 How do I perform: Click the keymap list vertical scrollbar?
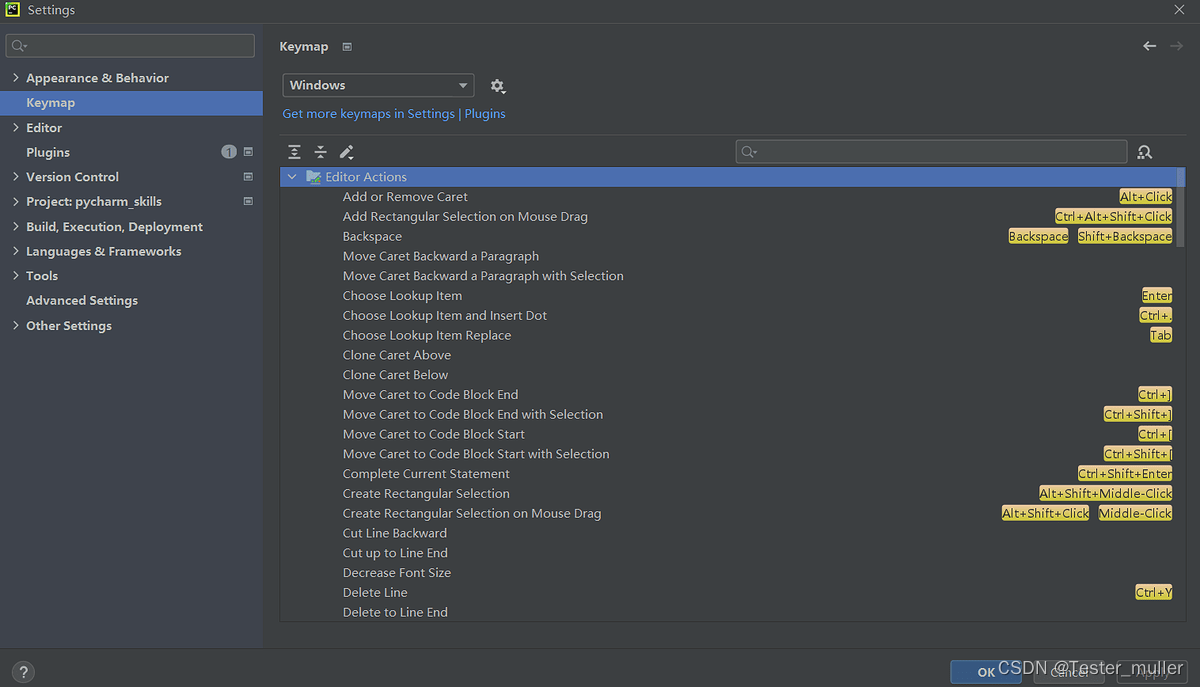coord(1181,207)
